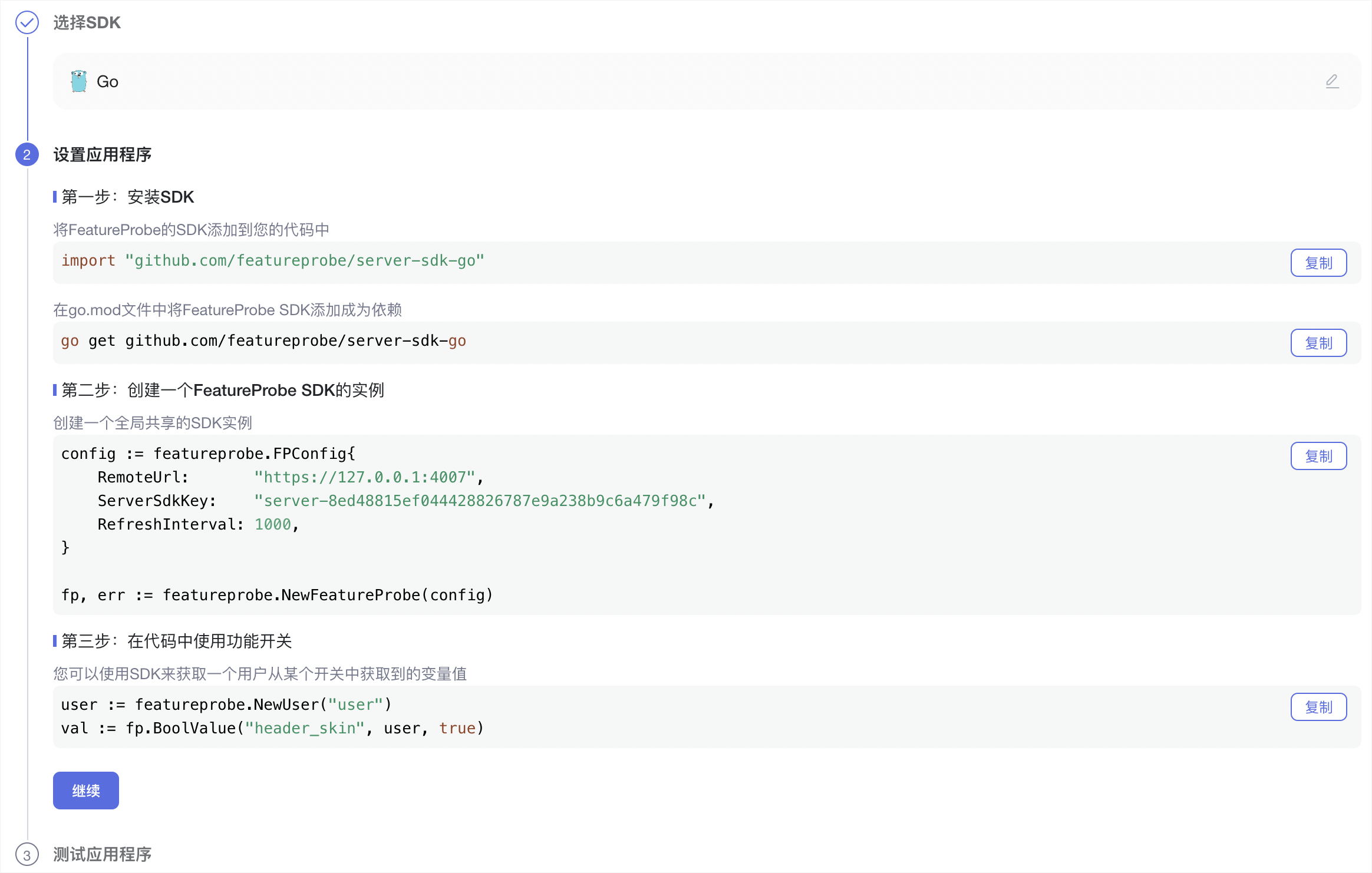Click the ServerSdkKey string value
The image size is (1372, 873).
pyautogui.click(x=480, y=501)
